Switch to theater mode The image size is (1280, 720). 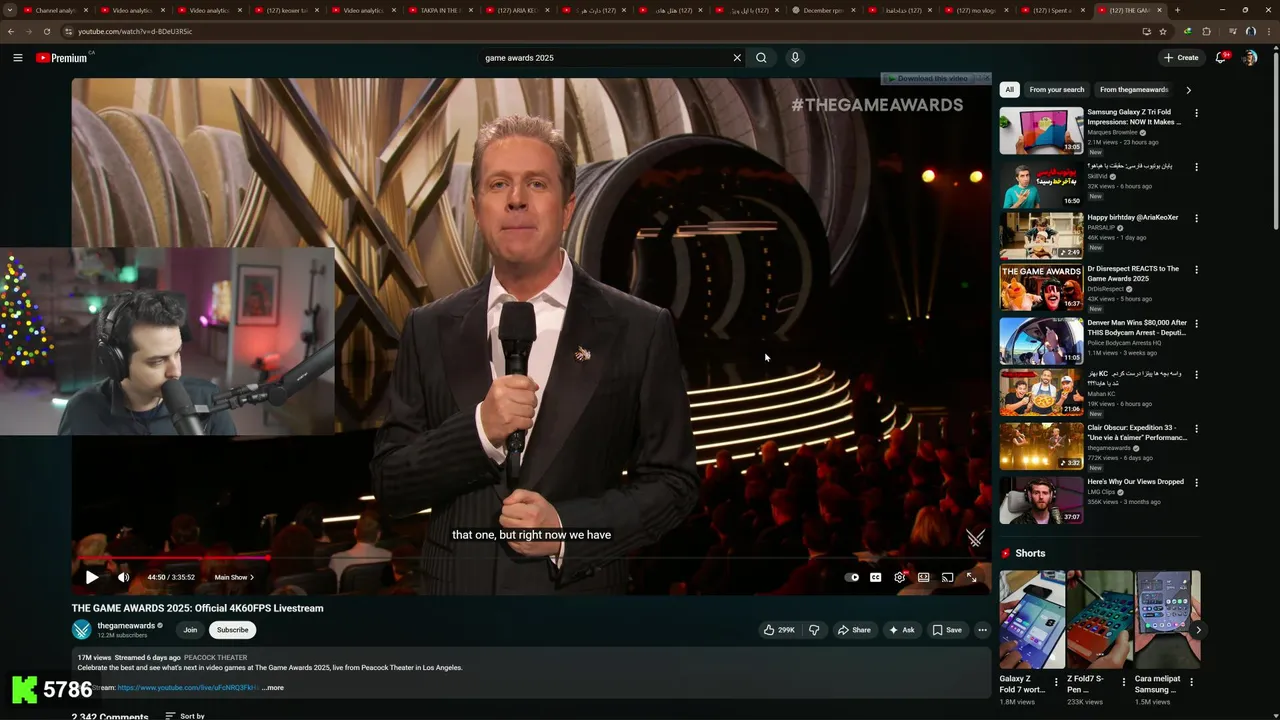(x=924, y=577)
